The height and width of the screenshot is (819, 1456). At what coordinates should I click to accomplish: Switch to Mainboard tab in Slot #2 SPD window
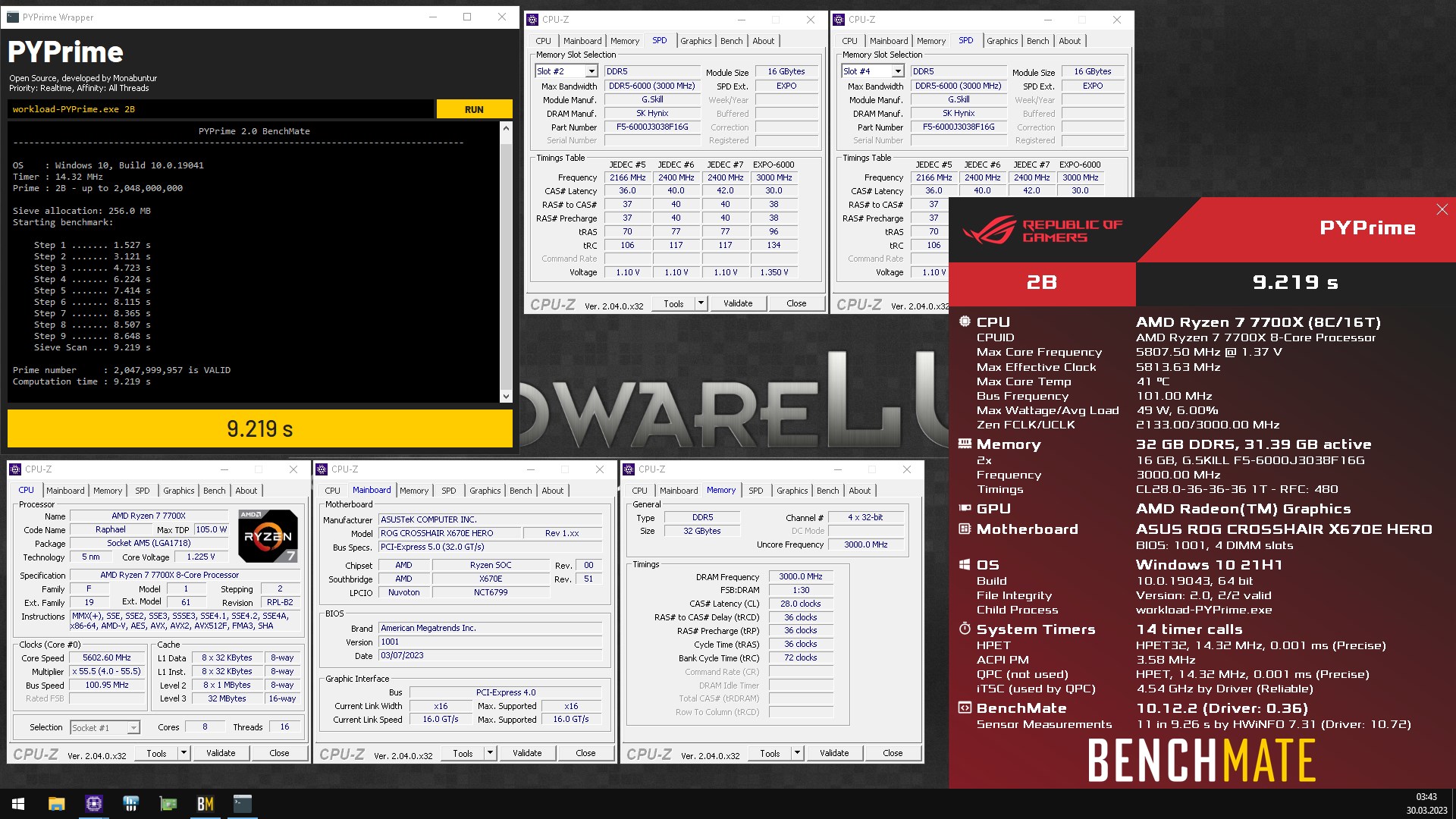(x=582, y=41)
